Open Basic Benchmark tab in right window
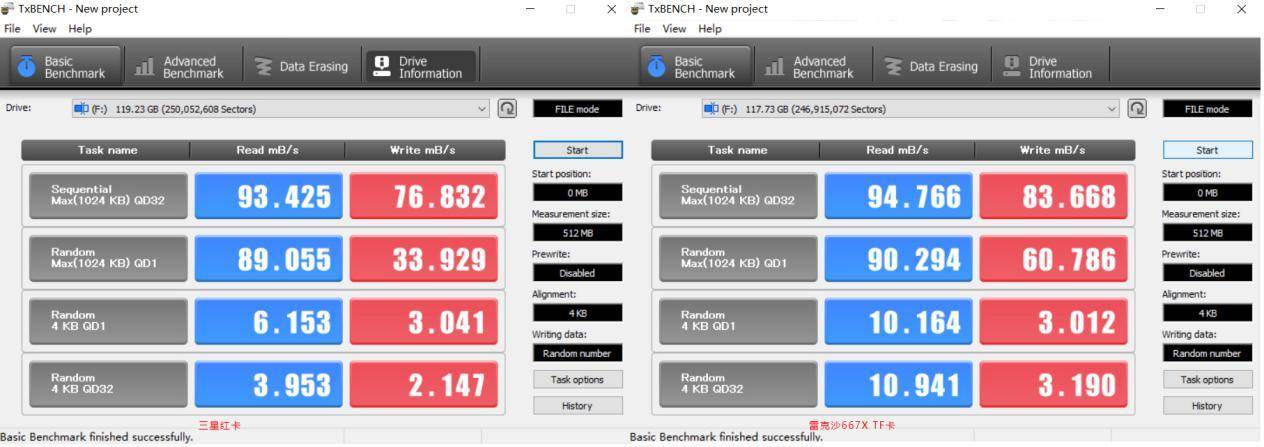1264x447 pixels. 696,66
